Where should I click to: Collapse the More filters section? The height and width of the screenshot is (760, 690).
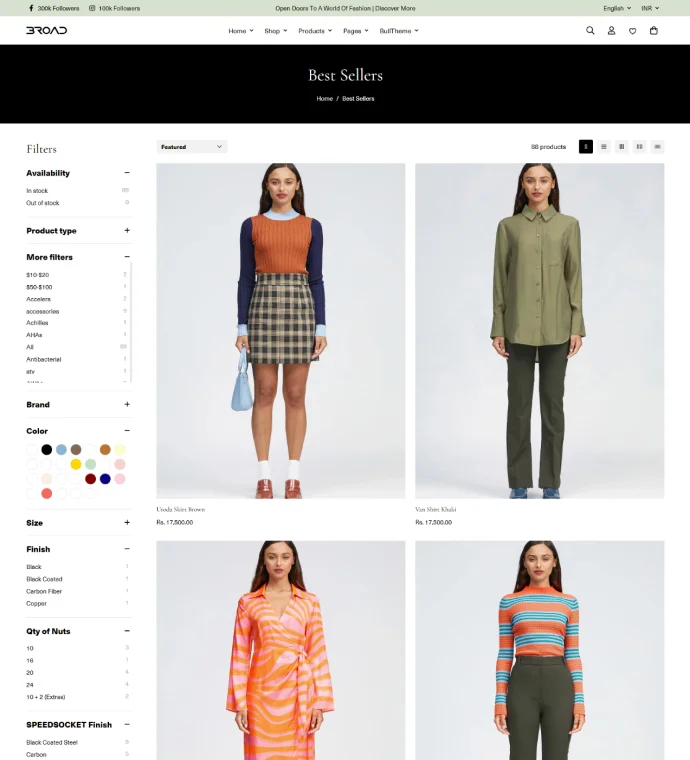click(127, 256)
